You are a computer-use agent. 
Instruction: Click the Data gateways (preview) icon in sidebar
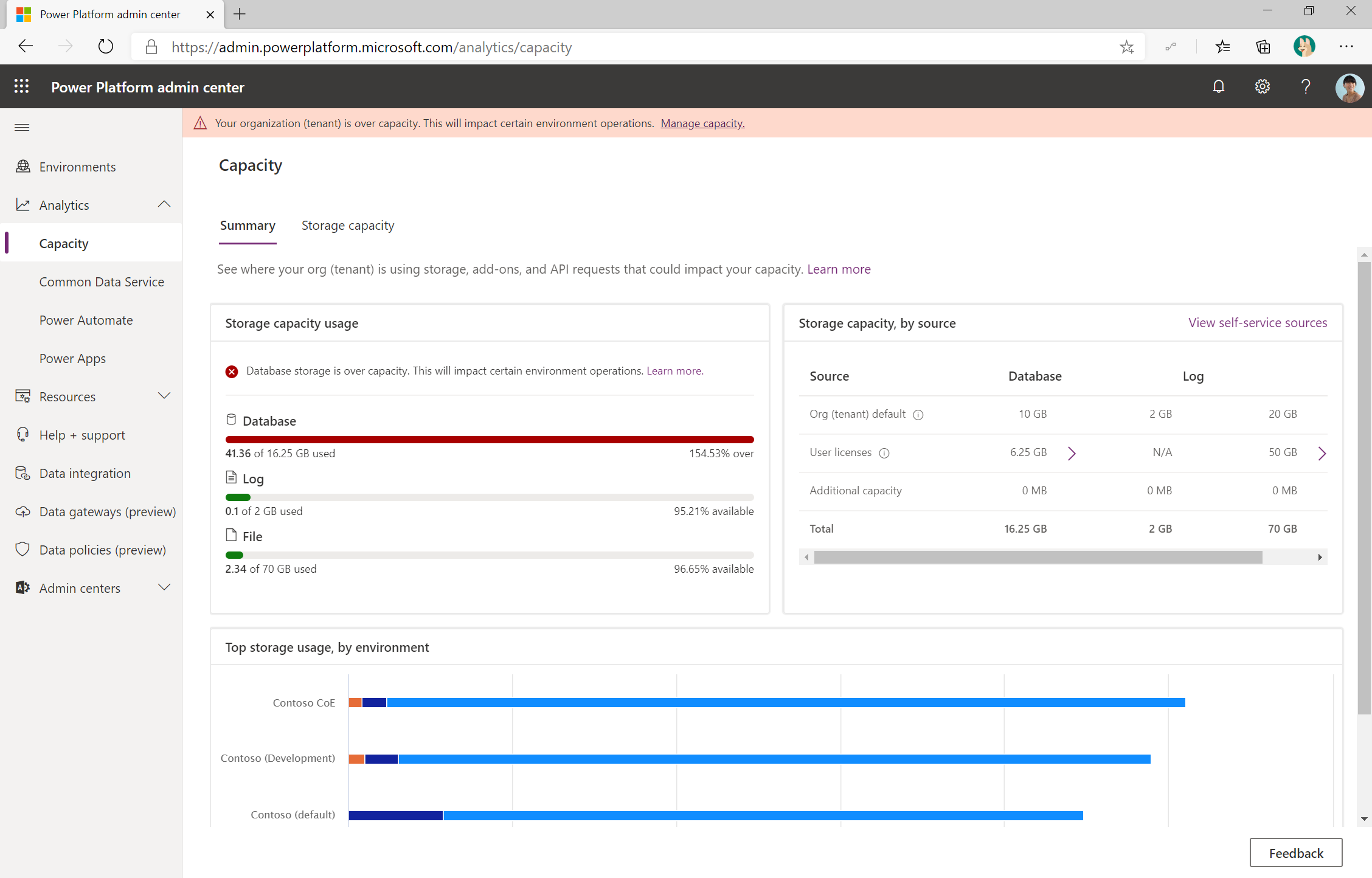(x=23, y=511)
